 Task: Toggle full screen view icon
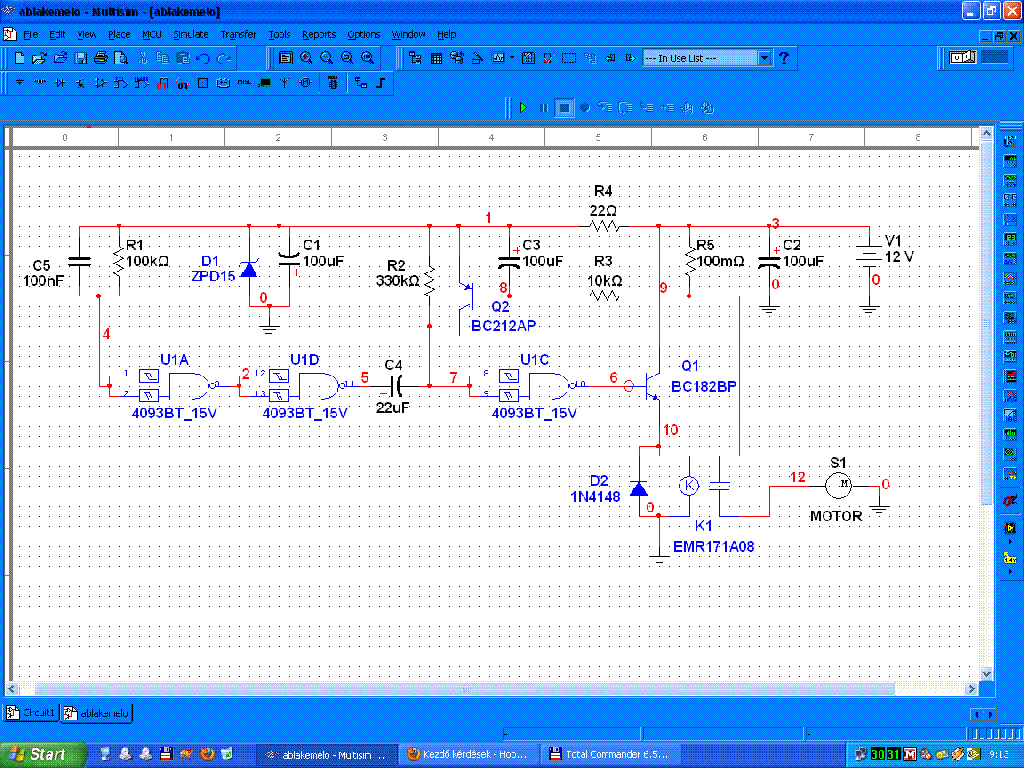(x=285, y=58)
